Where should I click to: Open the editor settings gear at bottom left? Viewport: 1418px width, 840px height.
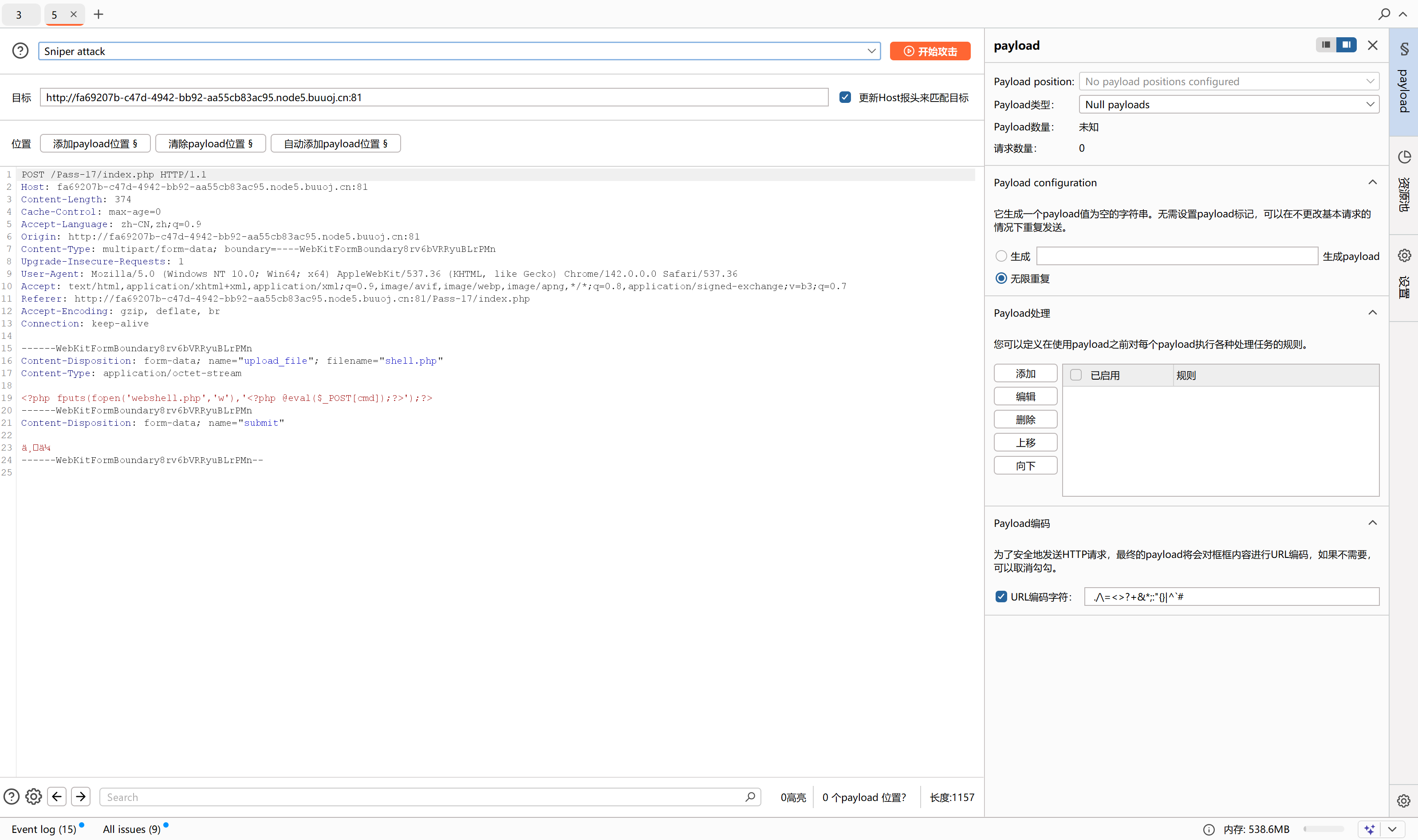click(33, 797)
